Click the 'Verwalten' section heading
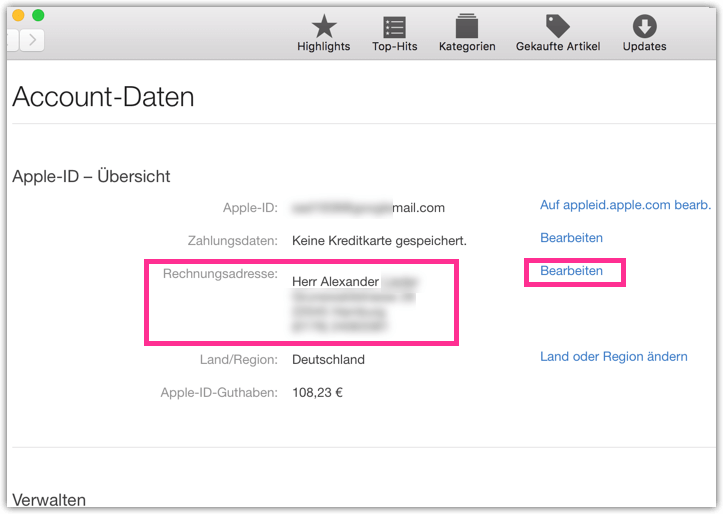Image resolution: width=723 pixels, height=514 pixels. 49,500
